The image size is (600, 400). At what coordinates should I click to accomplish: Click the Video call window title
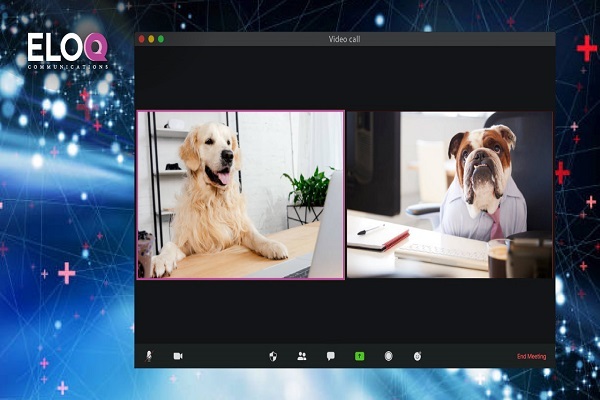click(345, 39)
